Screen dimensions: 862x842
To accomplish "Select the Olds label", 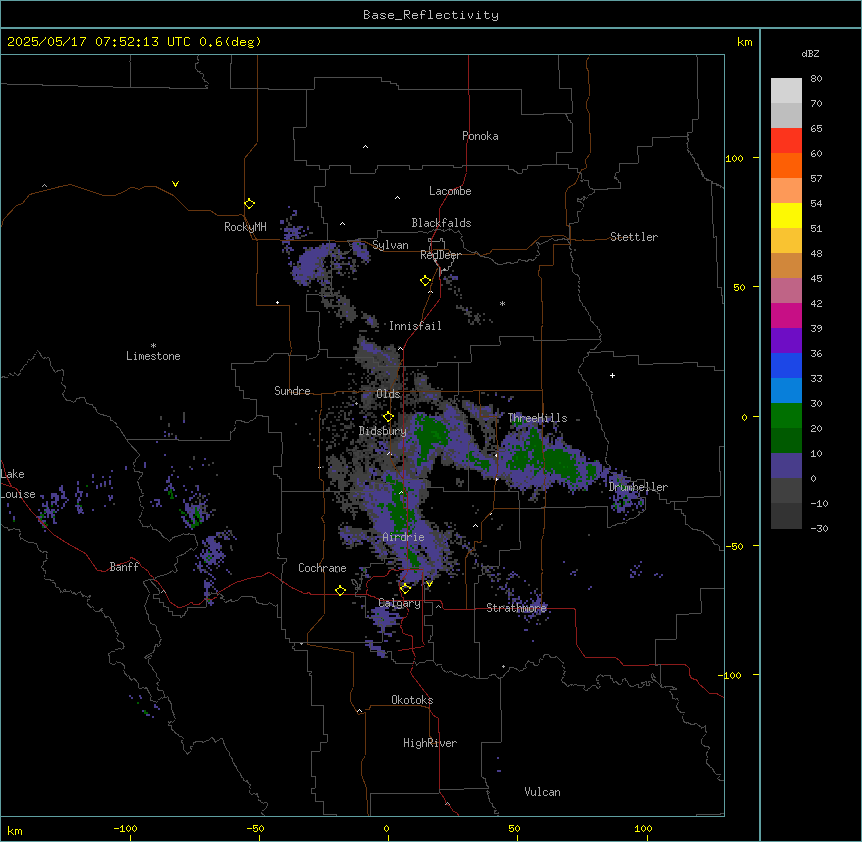I will (x=388, y=394).
